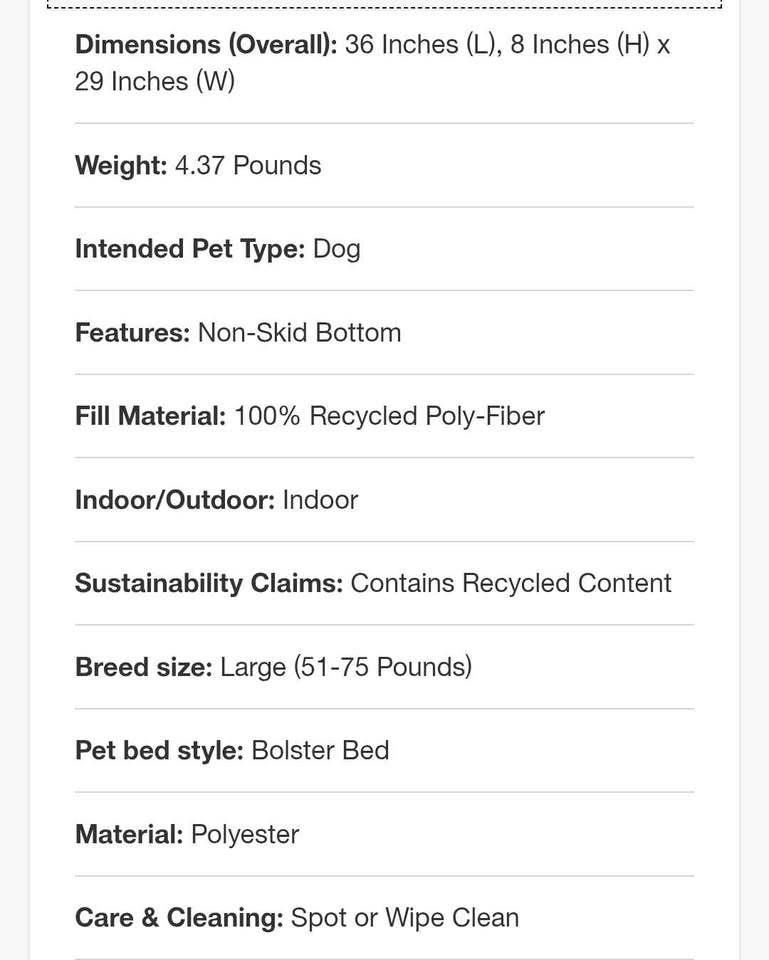Select the "100% Recycled Poly-Fiber" value
This screenshot has height=960, width=769.
(x=389, y=416)
